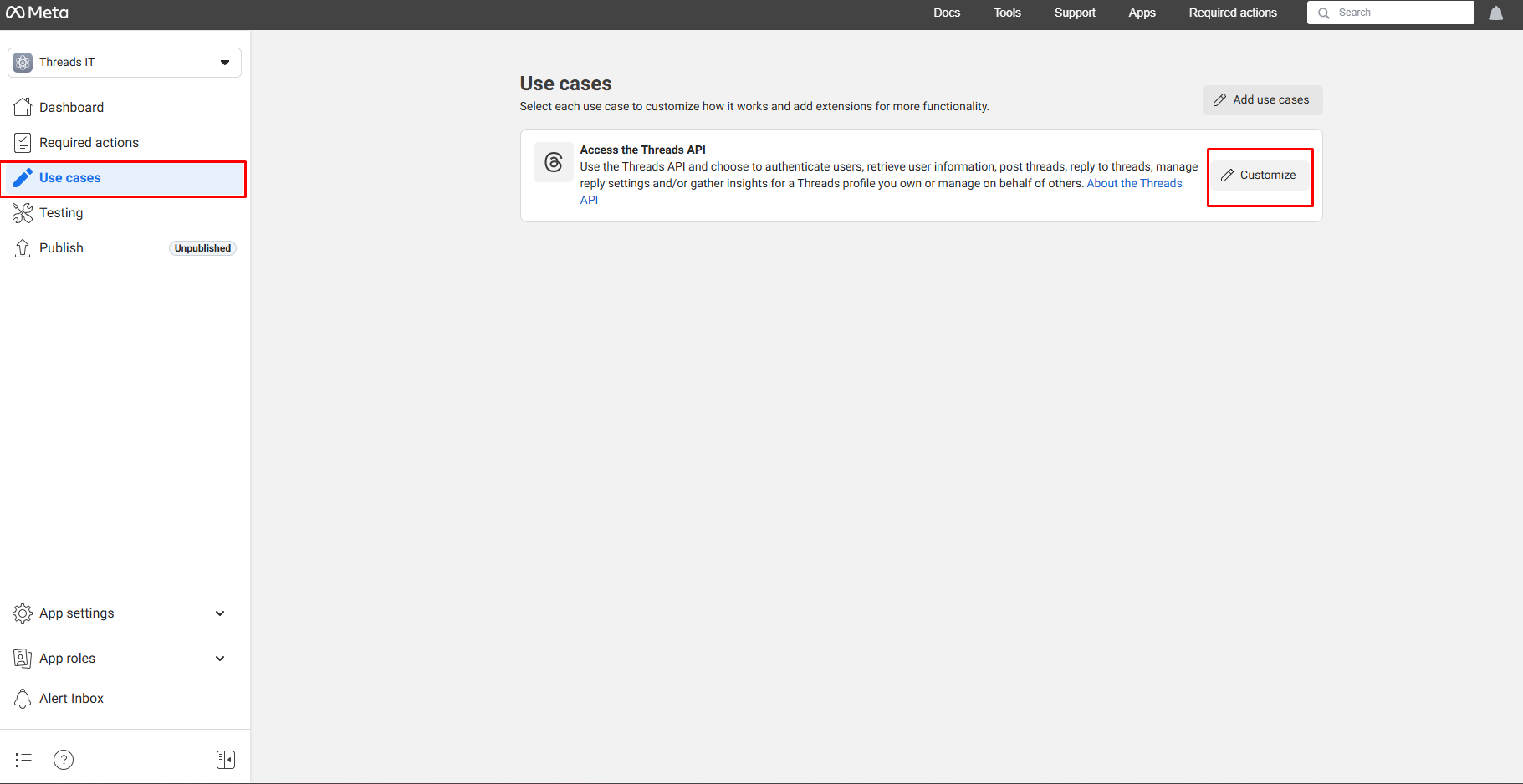
Task: Click the help question mark icon
Action: 64,759
